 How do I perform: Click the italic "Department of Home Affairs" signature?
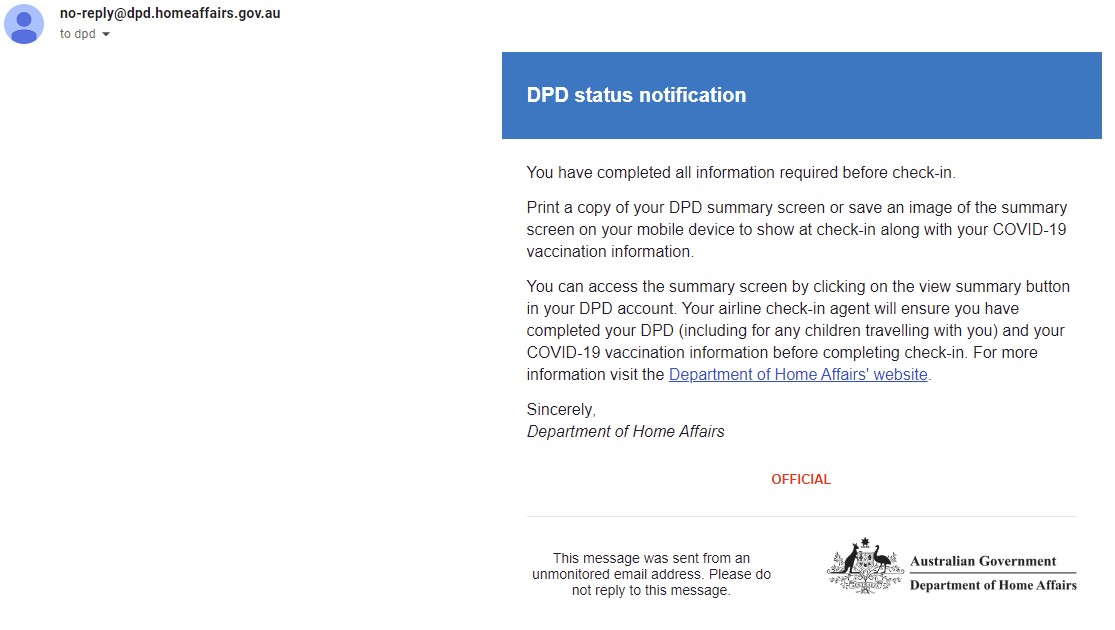pyautogui.click(x=625, y=432)
